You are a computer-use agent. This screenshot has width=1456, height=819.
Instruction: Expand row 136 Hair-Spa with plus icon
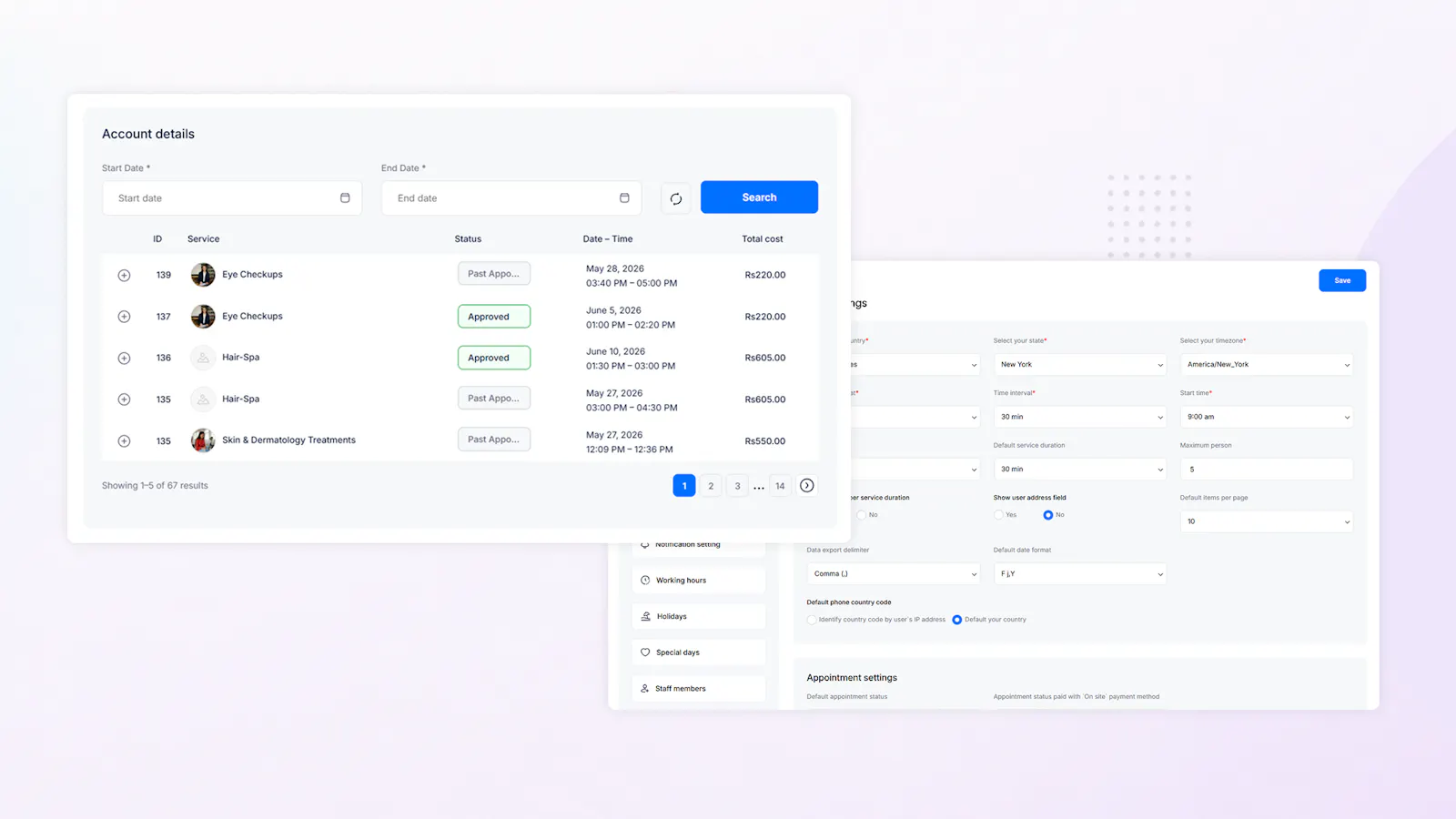124,359
